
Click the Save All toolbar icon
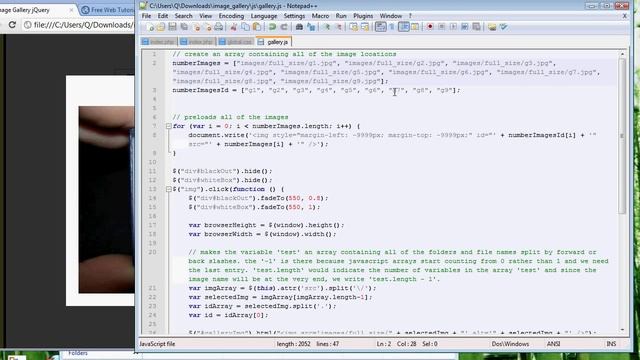pos(184,27)
